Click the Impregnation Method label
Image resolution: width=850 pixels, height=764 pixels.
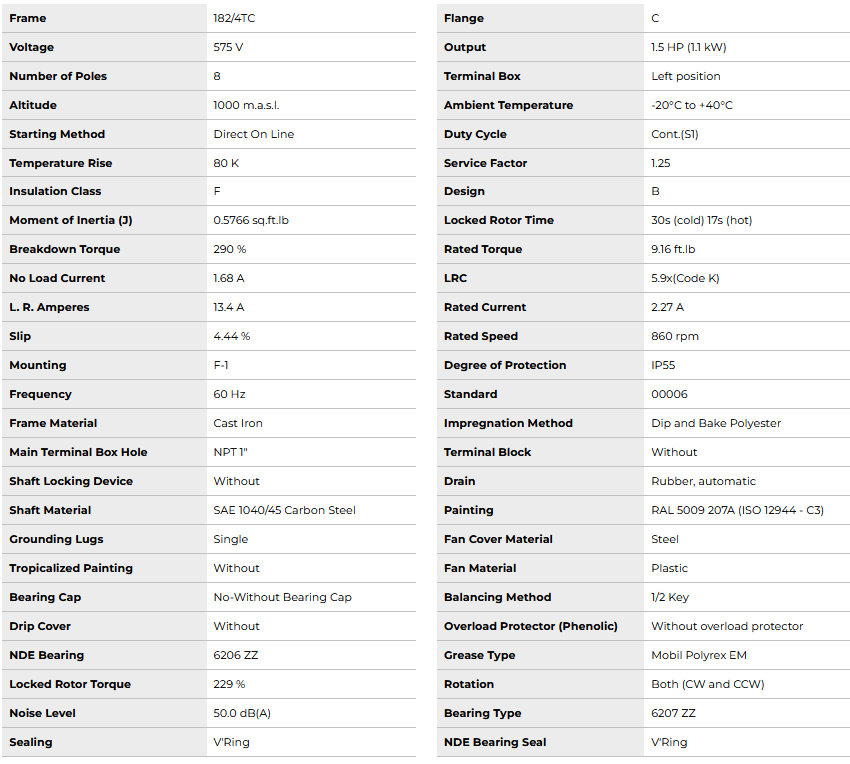(x=508, y=423)
